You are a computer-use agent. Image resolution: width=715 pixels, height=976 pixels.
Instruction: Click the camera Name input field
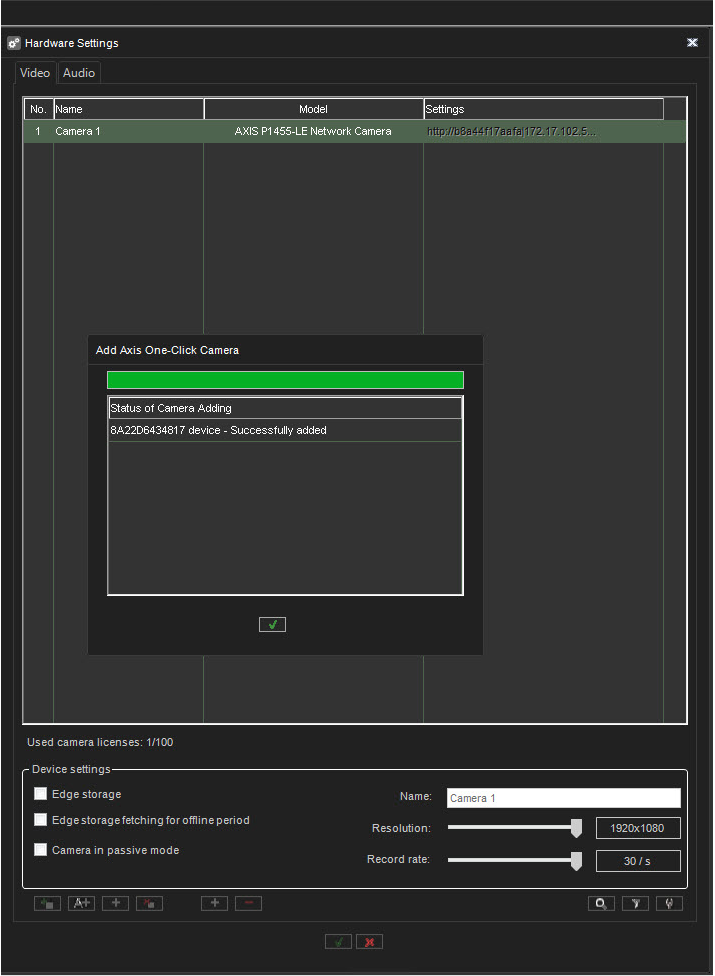tap(563, 798)
